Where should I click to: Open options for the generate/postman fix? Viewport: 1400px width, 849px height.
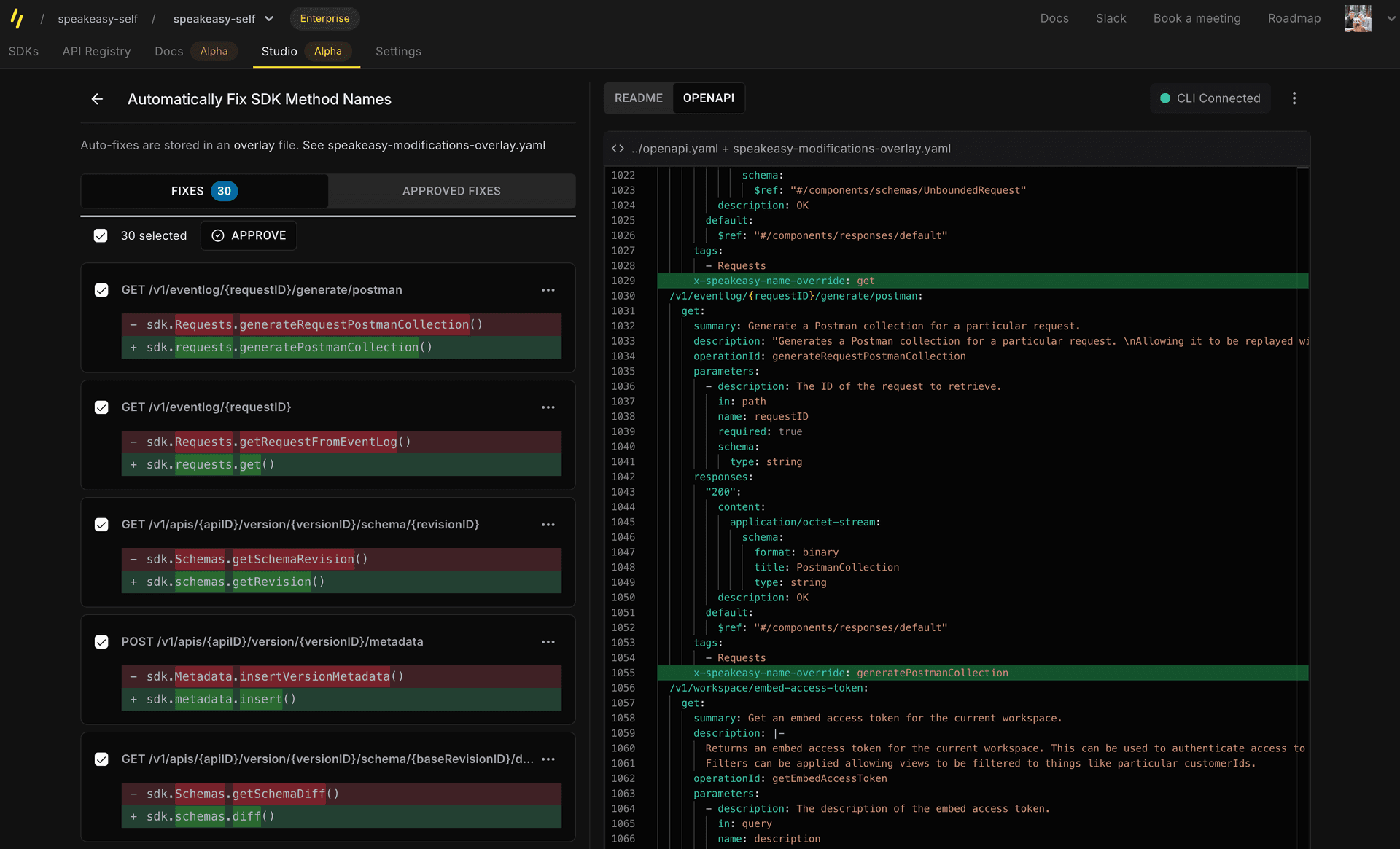point(548,290)
